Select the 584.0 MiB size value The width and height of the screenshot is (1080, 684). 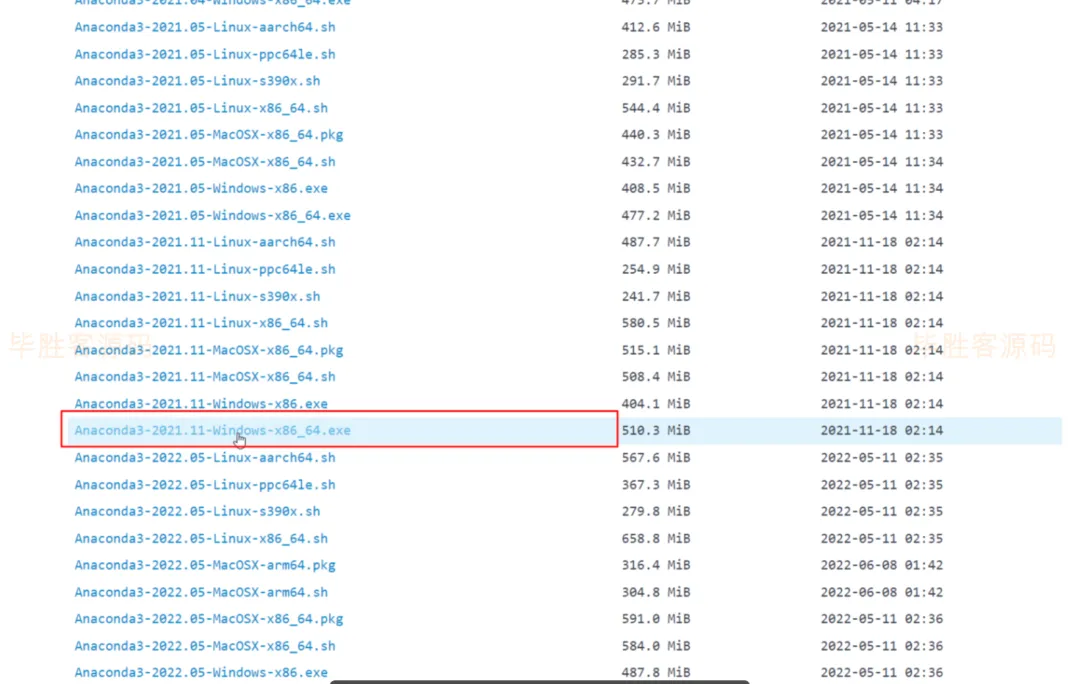(x=656, y=646)
